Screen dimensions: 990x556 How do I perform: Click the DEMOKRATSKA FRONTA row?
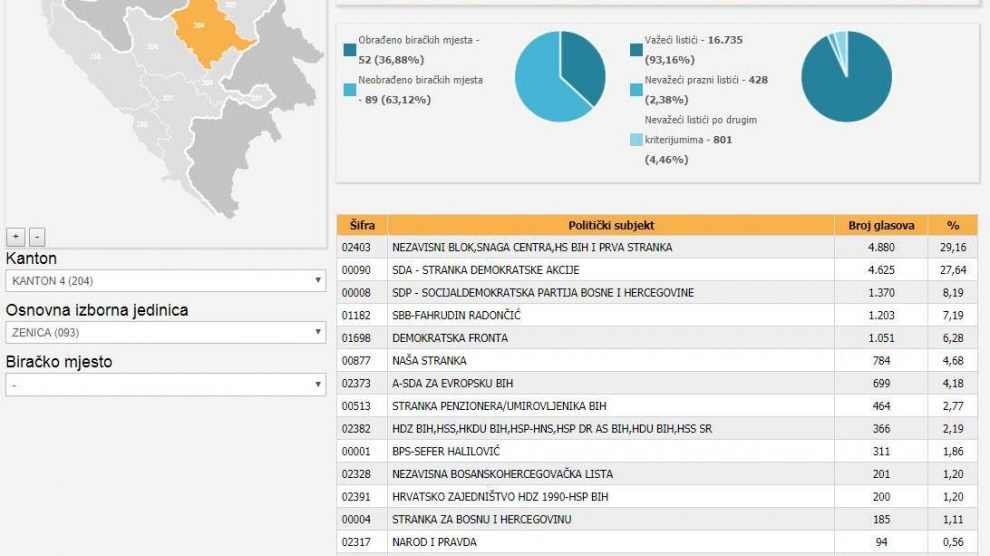611,338
